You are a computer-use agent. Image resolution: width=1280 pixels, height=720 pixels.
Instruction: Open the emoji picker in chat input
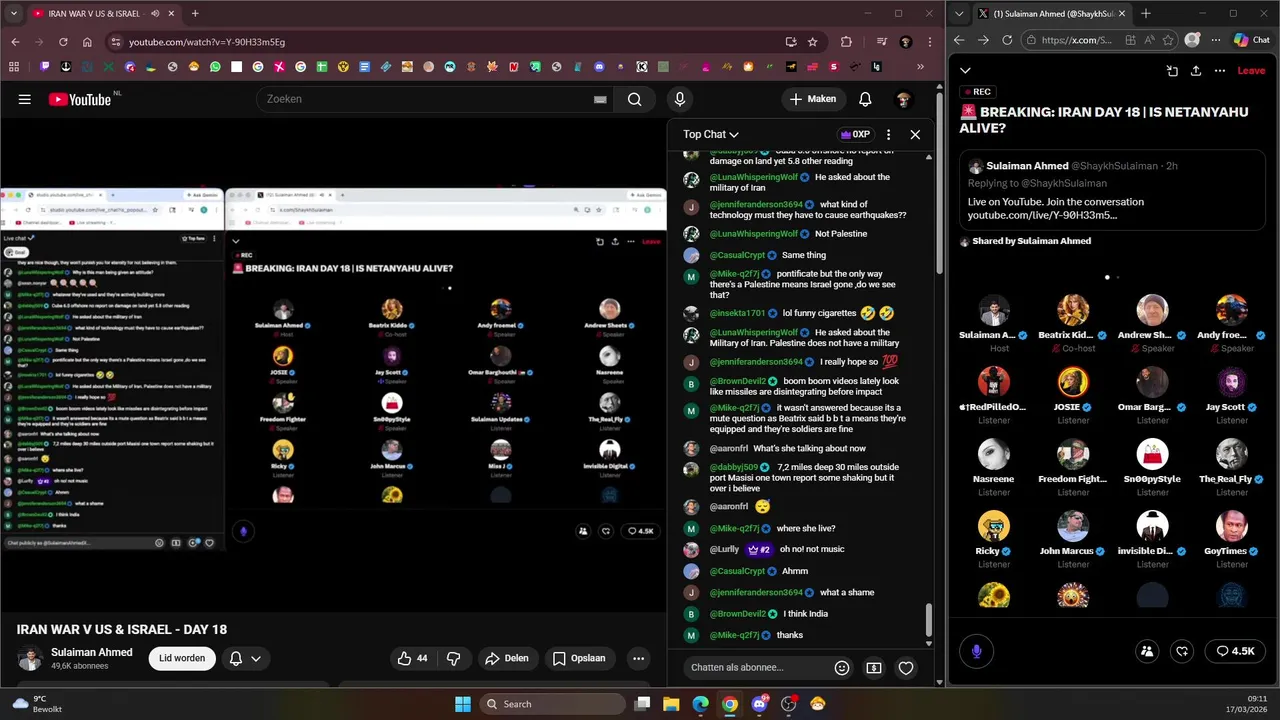(x=842, y=668)
